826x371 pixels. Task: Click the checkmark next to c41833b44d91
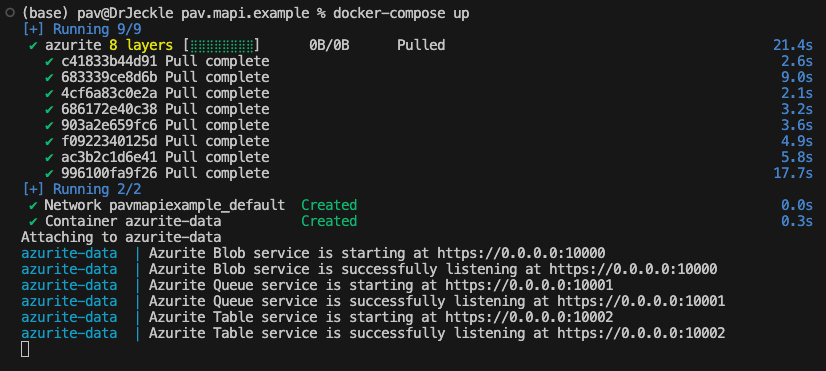(x=50, y=62)
